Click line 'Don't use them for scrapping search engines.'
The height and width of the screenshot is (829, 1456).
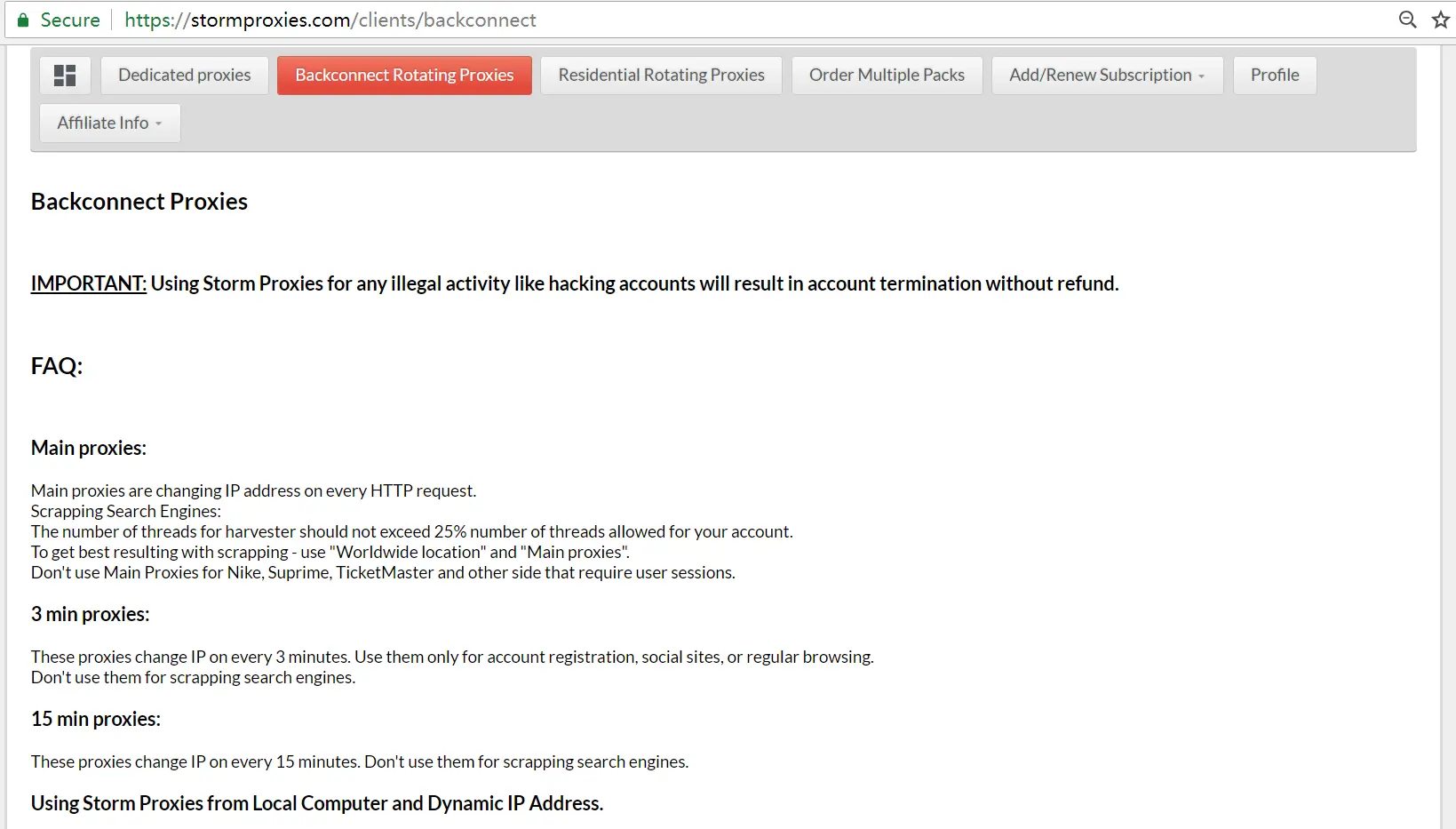pos(194,677)
